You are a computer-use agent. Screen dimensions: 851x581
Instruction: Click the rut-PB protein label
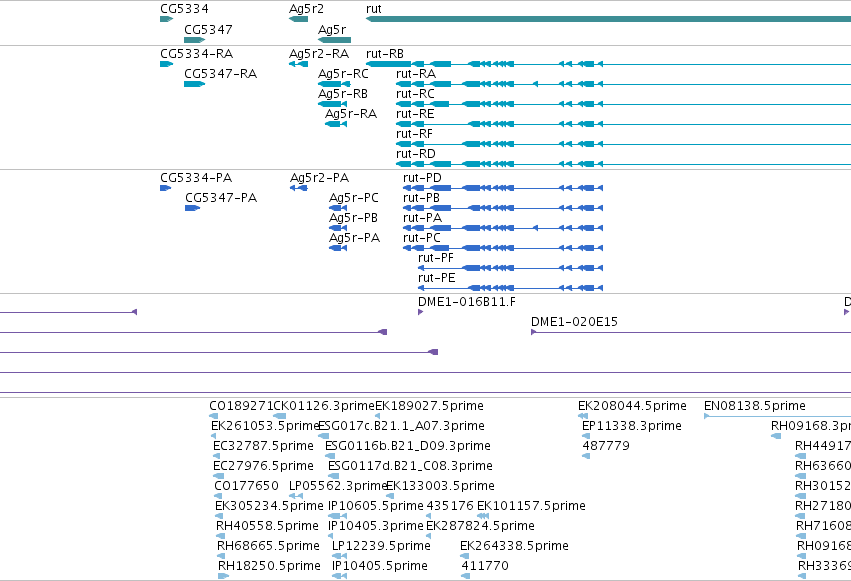pos(421,198)
